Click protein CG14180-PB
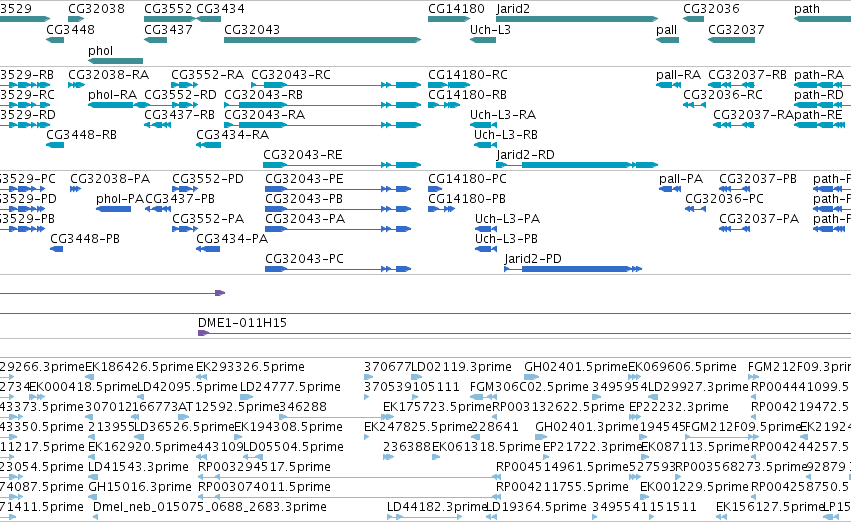The height and width of the screenshot is (522, 851). coord(467,199)
